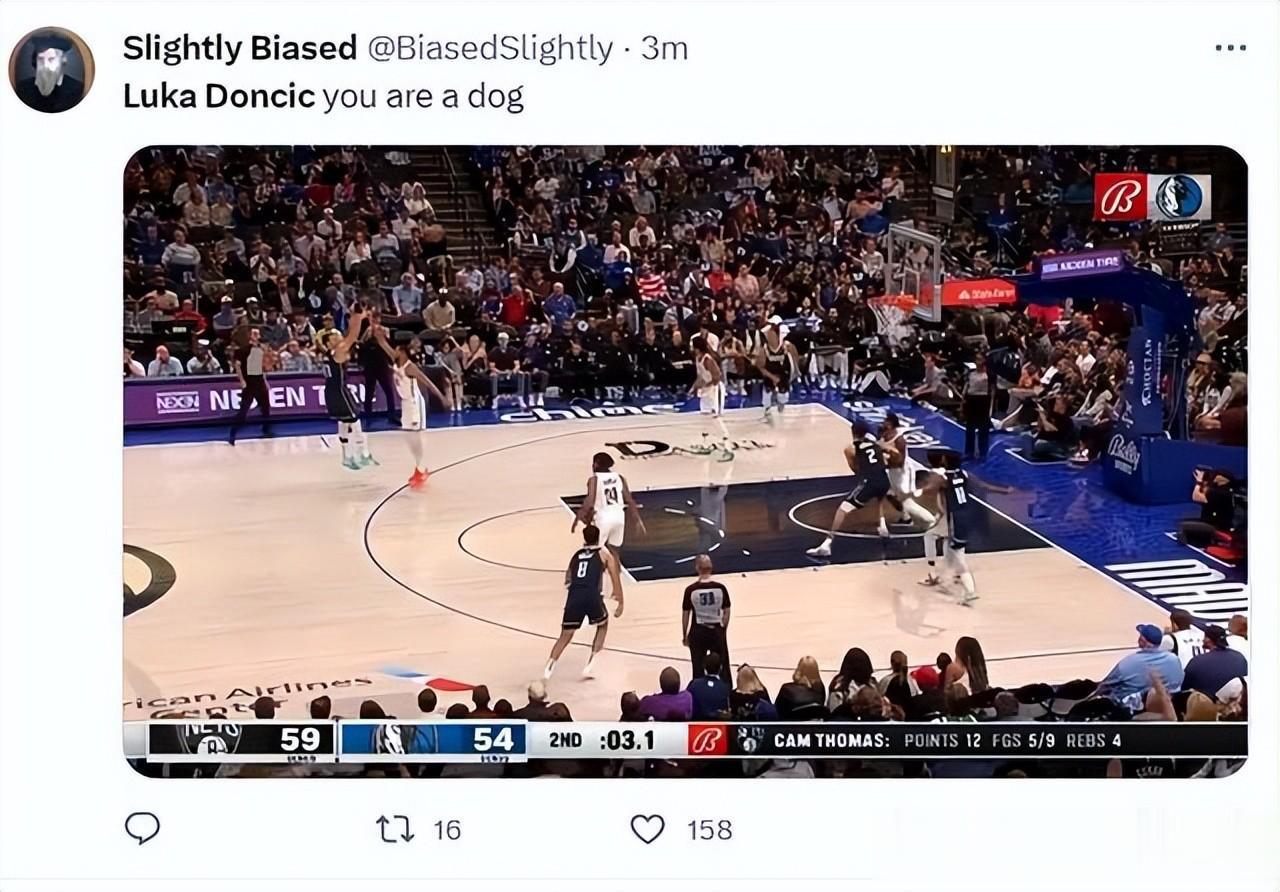The height and width of the screenshot is (892, 1280).
Task: Open the basketball game video thumbnail
Action: tap(685, 461)
